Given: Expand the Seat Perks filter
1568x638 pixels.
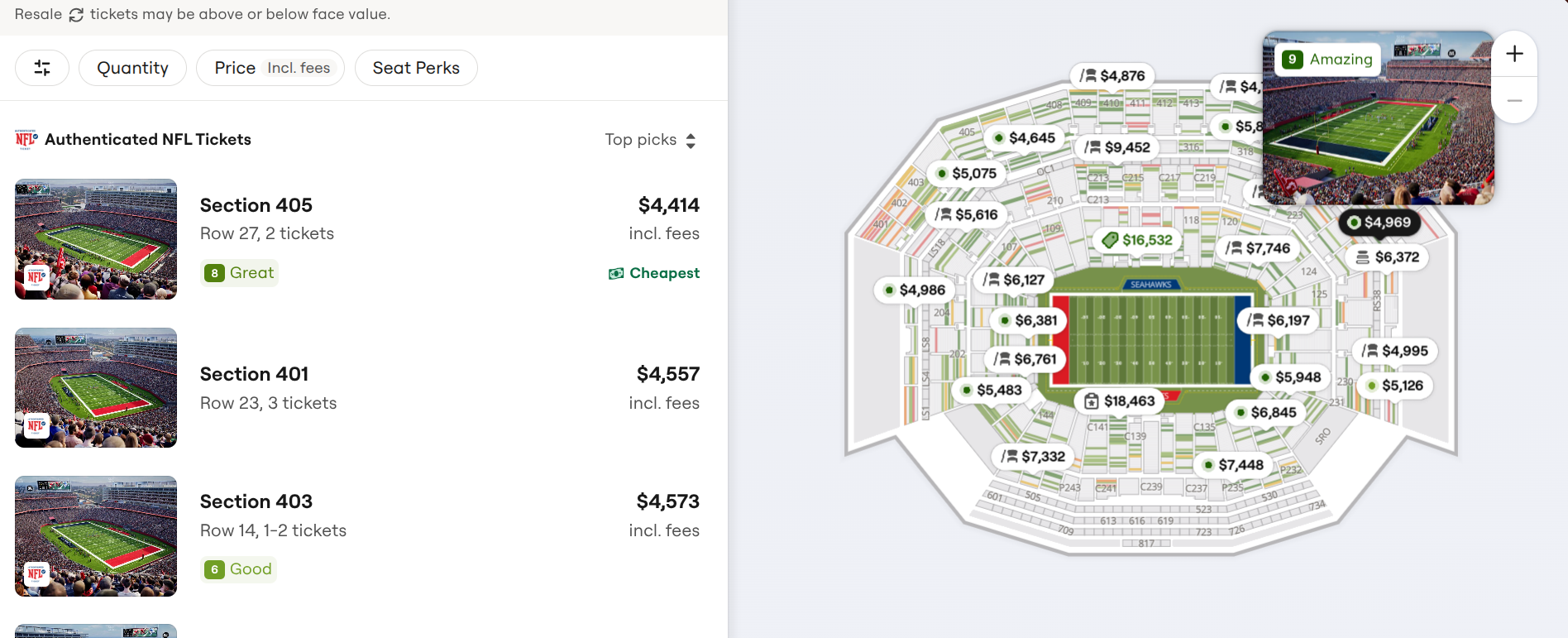Looking at the screenshot, I should (x=416, y=68).
